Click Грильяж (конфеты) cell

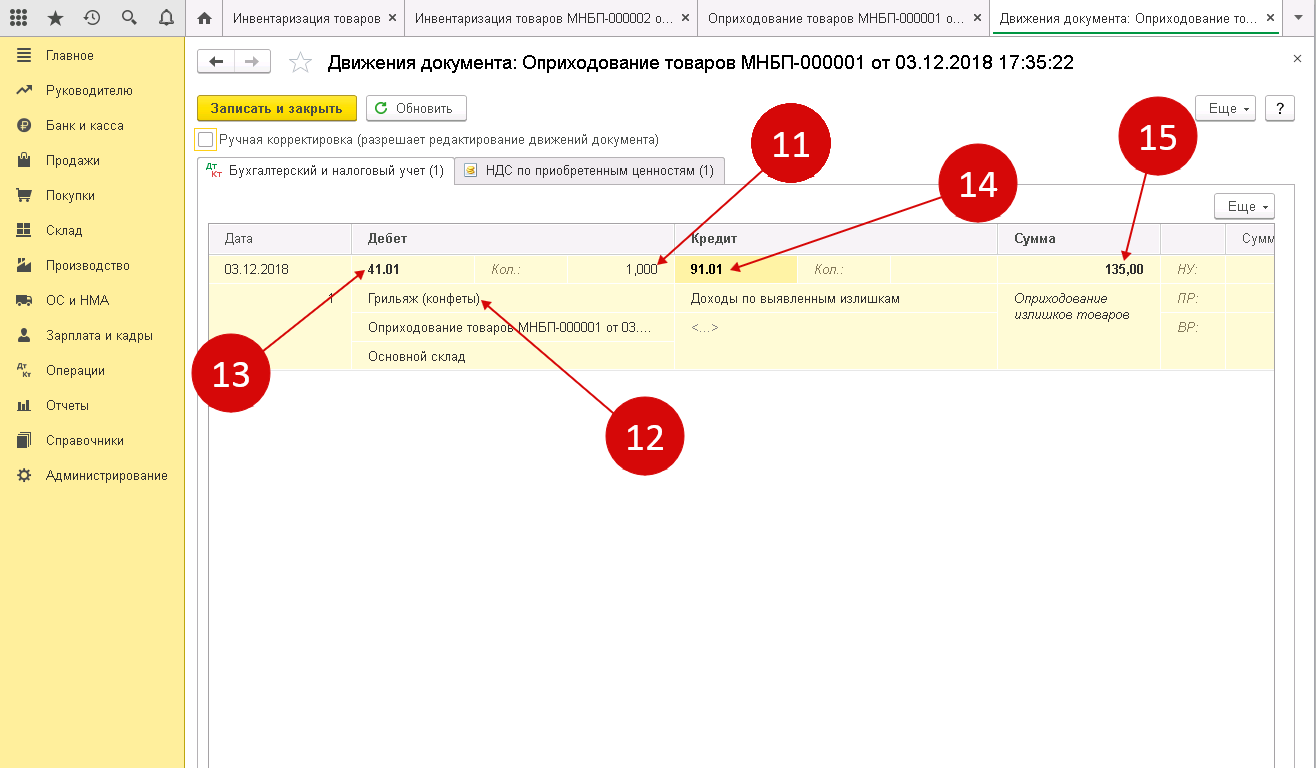(x=513, y=298)
